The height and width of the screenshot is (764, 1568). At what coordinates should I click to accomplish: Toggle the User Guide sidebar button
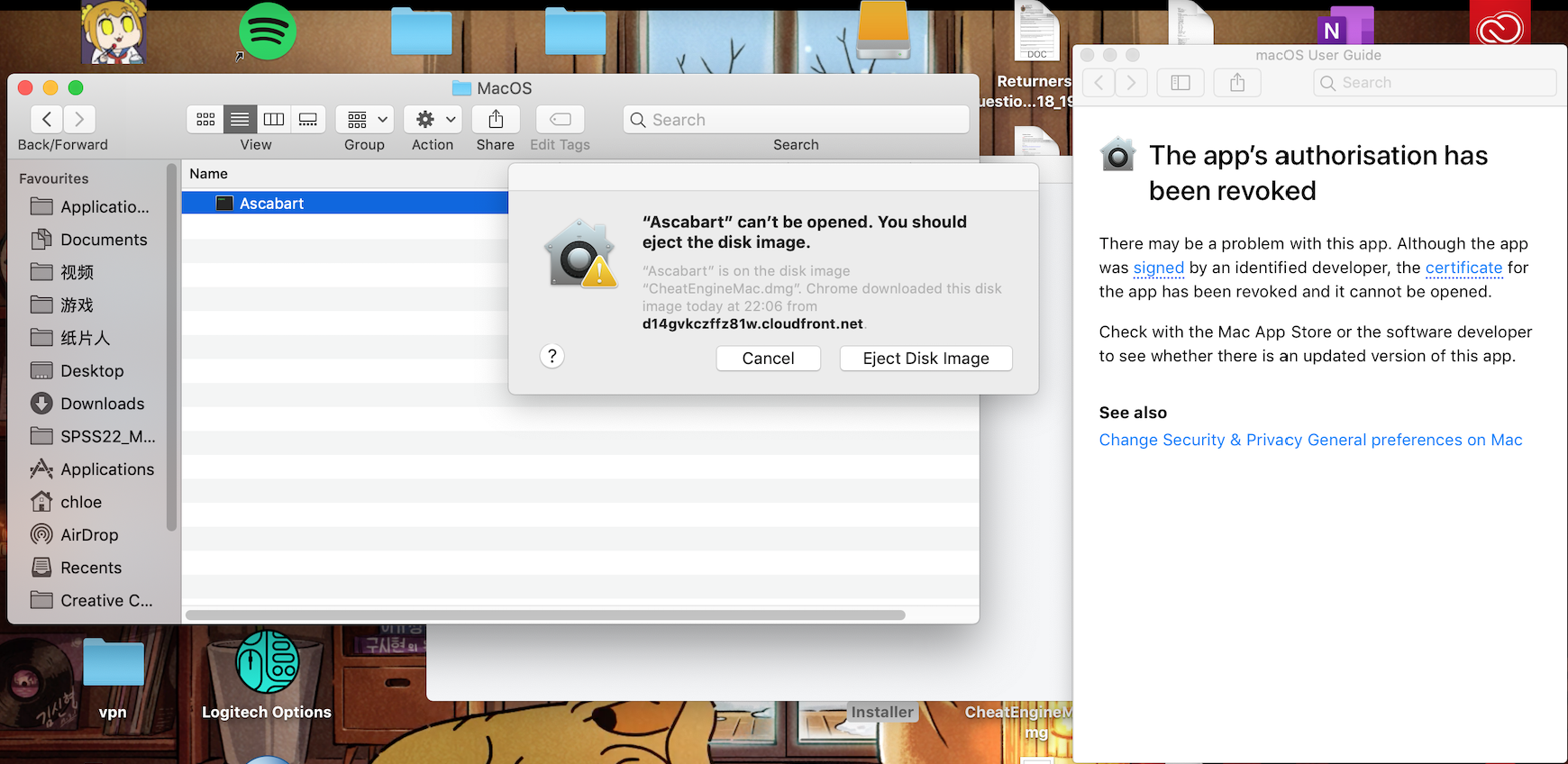1181,83
